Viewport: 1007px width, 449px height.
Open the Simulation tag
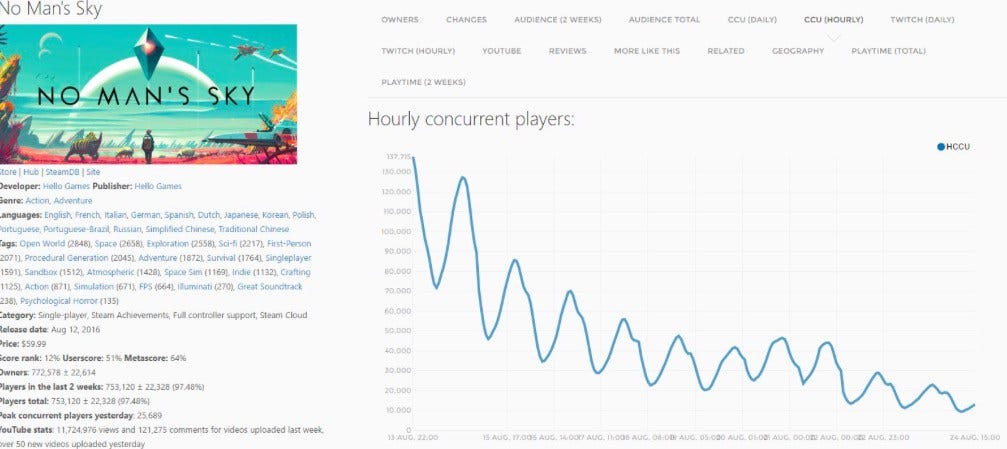pyautogui.click(x=94, y=286)
